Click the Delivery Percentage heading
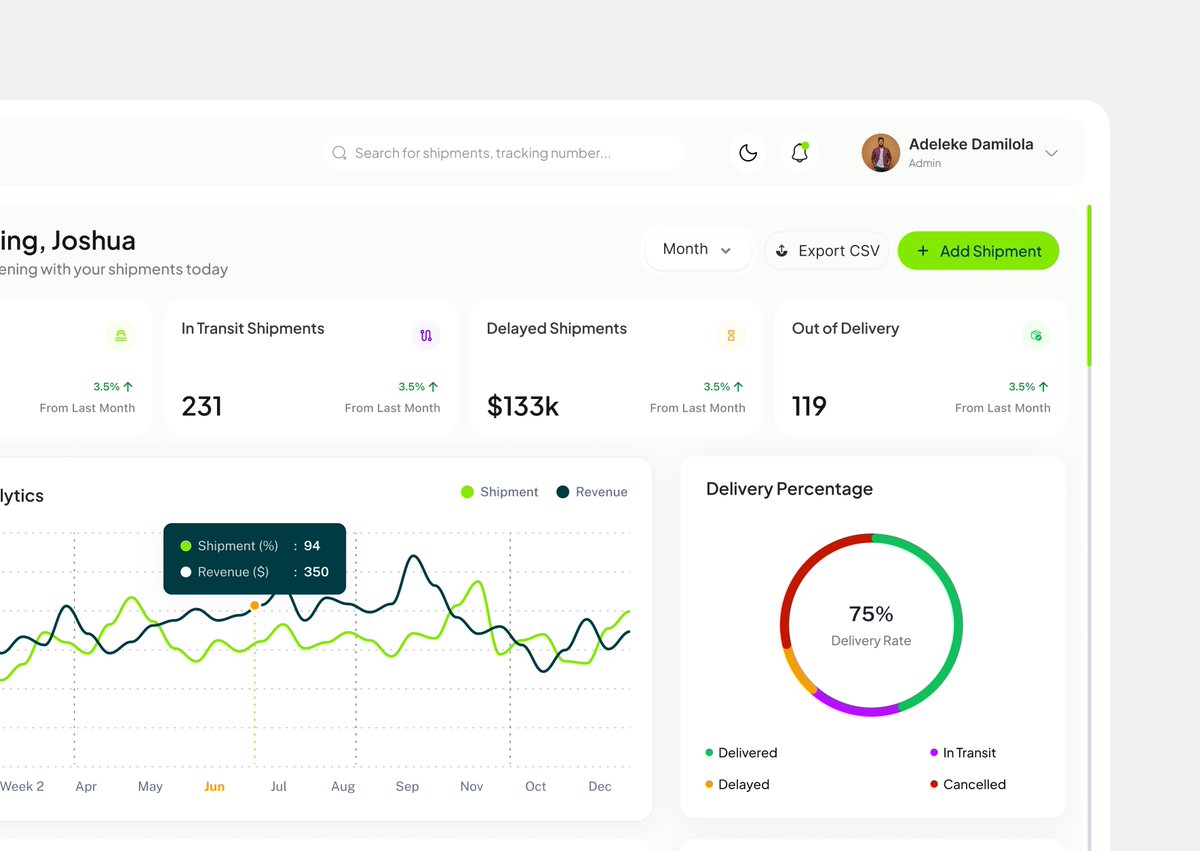Viewport: 1200px width, 851px height. point(789,489)
